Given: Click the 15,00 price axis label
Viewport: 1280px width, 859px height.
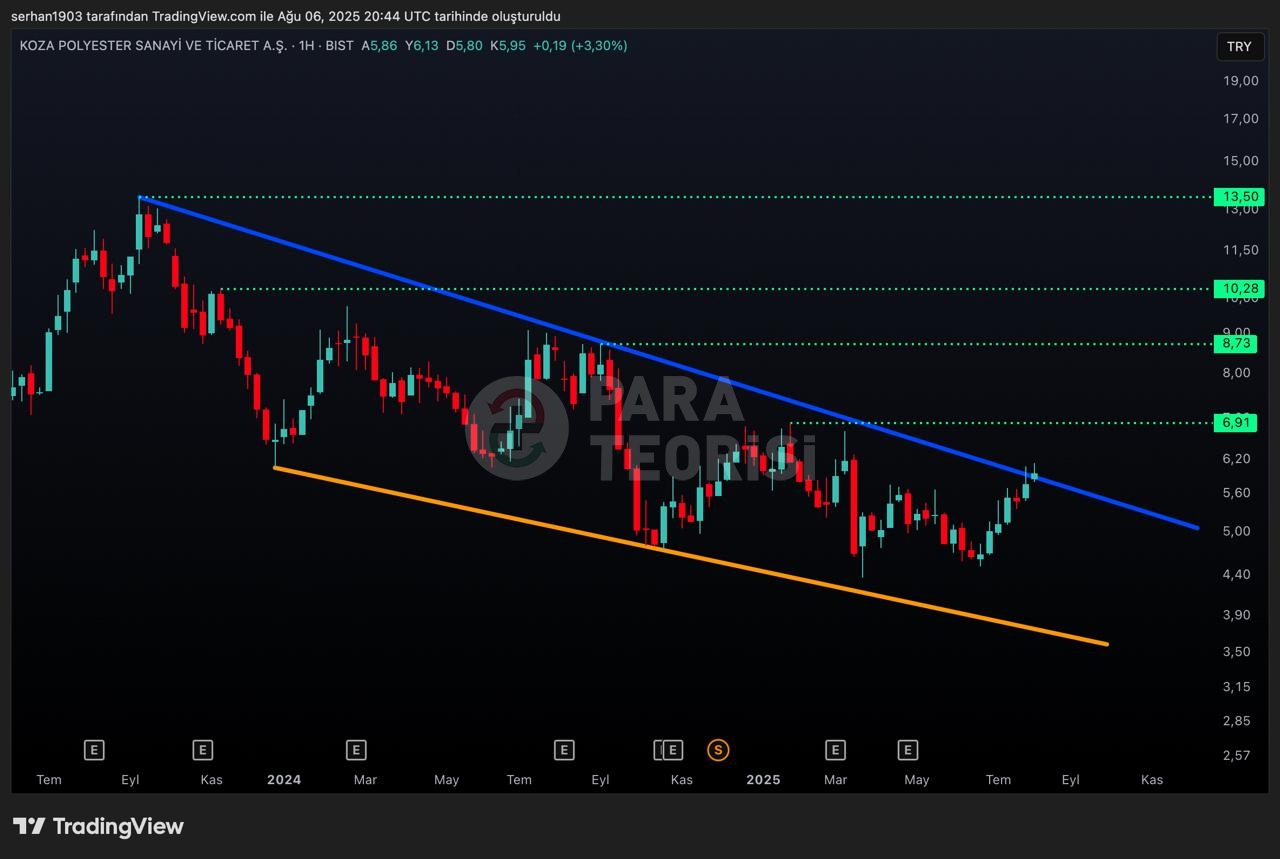Looking at the screenshot, I should (x=1241, y=160).
